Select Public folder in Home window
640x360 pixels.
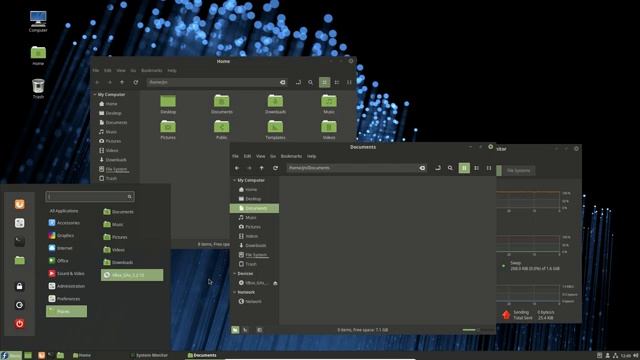[x=222, y=130]
